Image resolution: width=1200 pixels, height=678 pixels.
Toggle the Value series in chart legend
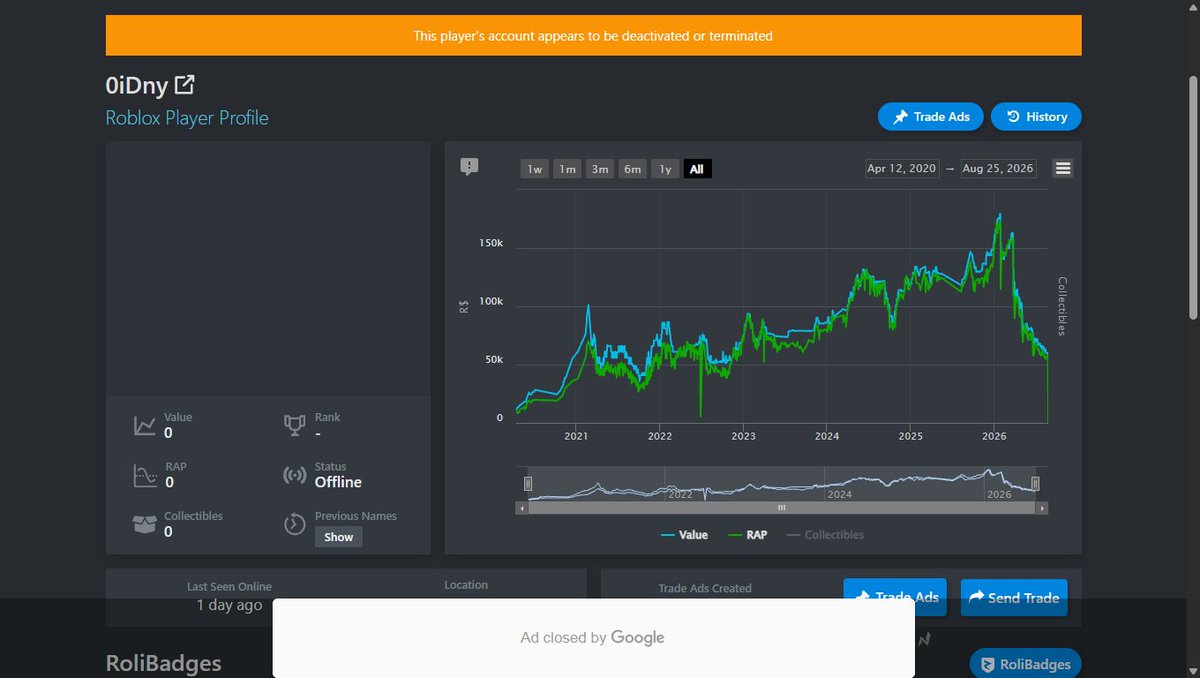685,535
